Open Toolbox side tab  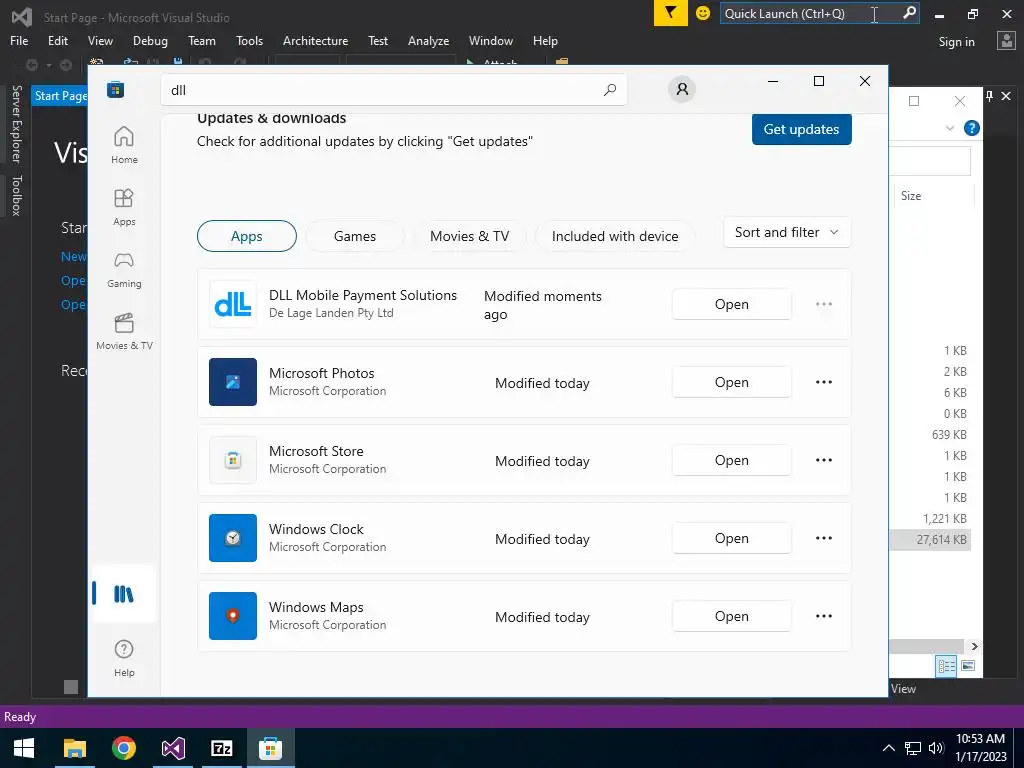[x=16, y=195]
